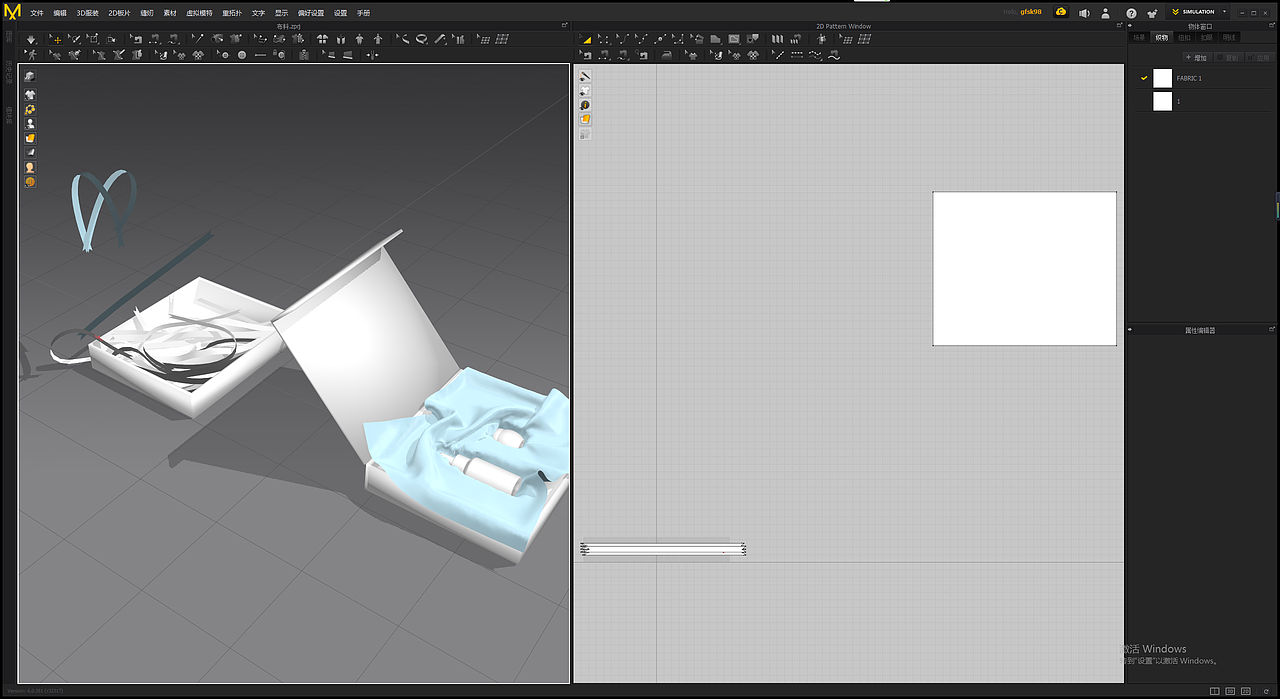Toggle avatar visibility in the 3D viewport
The height and width of the screenshot is (699, 1280).
pos(30,124)
